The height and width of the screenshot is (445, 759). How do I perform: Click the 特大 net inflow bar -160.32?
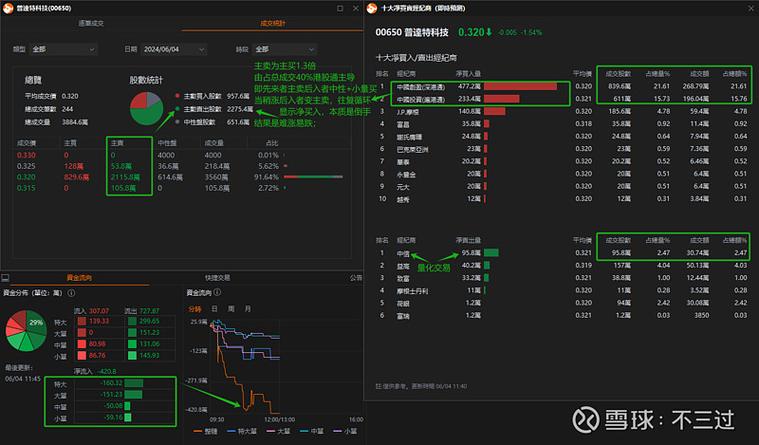click(134, 383)
